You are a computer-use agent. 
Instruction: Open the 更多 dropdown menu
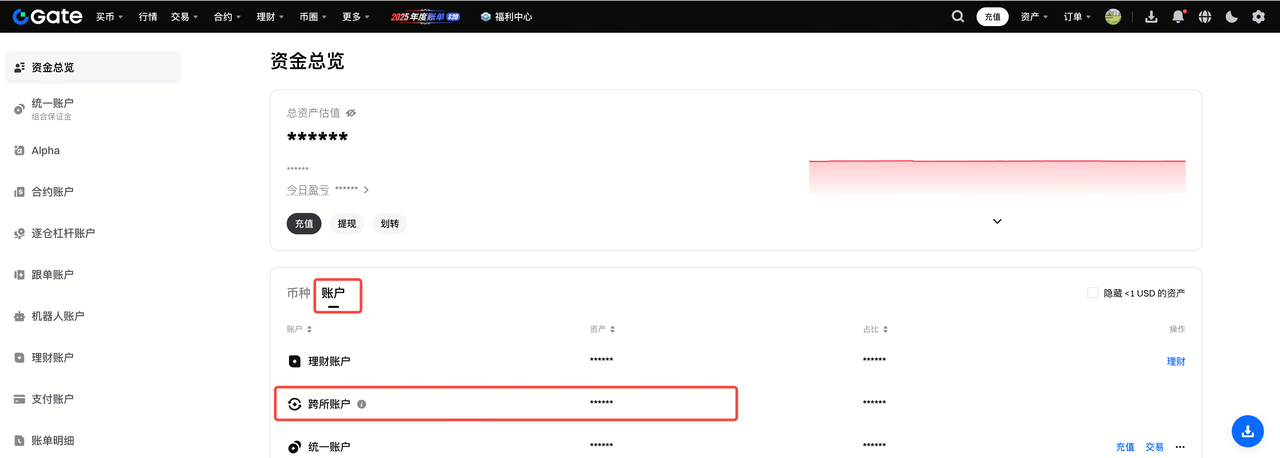355,17
